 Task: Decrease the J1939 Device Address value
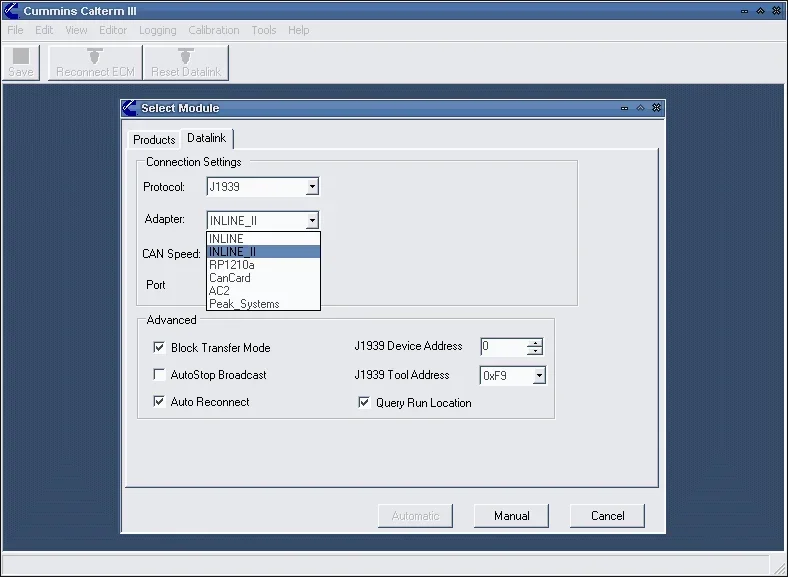[x=535, y=351]
